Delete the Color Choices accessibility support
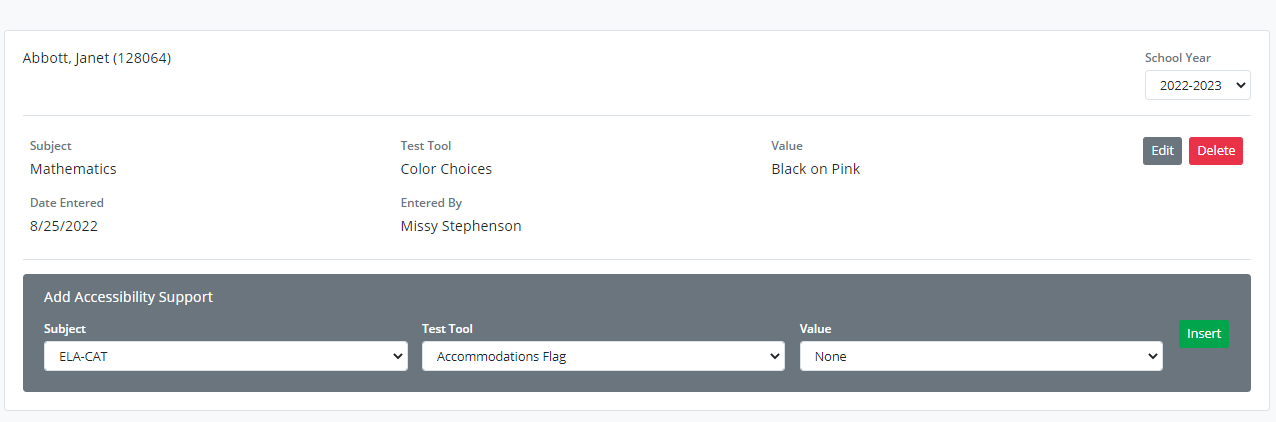The image size is (1276, 422). (1215, 151)
